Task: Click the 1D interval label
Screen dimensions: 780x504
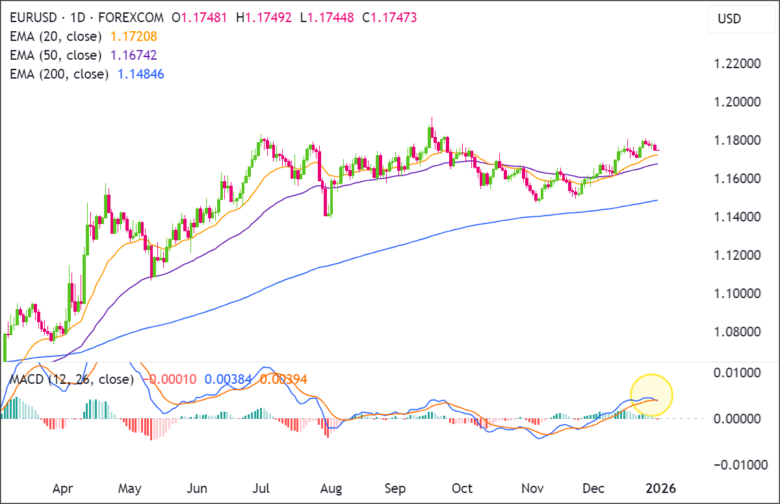Action: point(78,18)
